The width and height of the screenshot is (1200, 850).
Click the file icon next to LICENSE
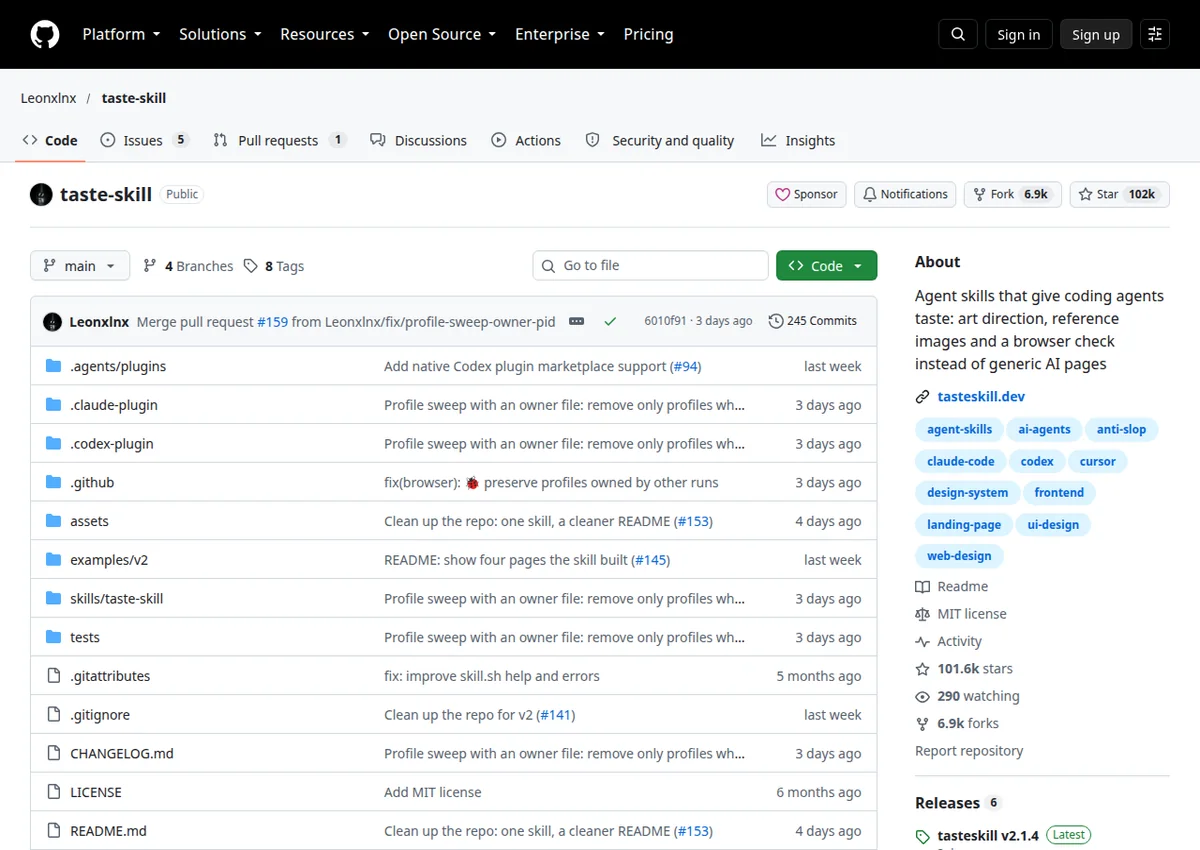(54, 792)
